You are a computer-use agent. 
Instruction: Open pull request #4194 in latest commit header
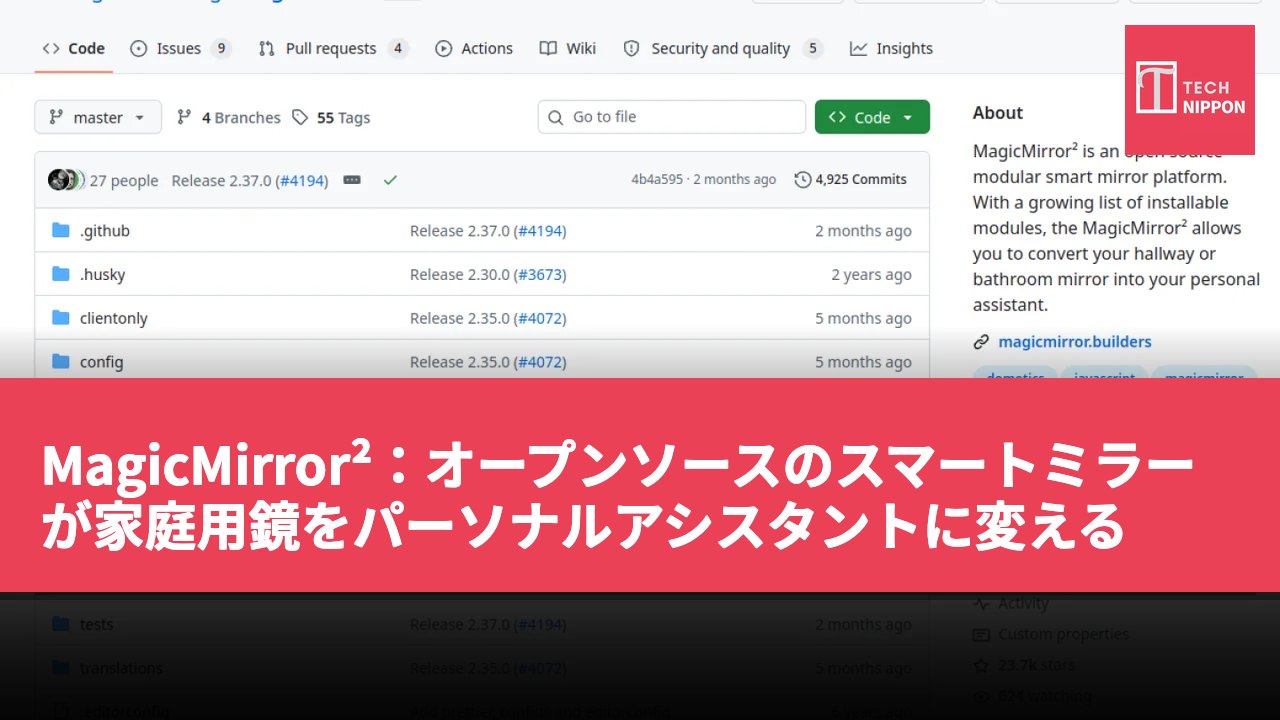point(303,180)
